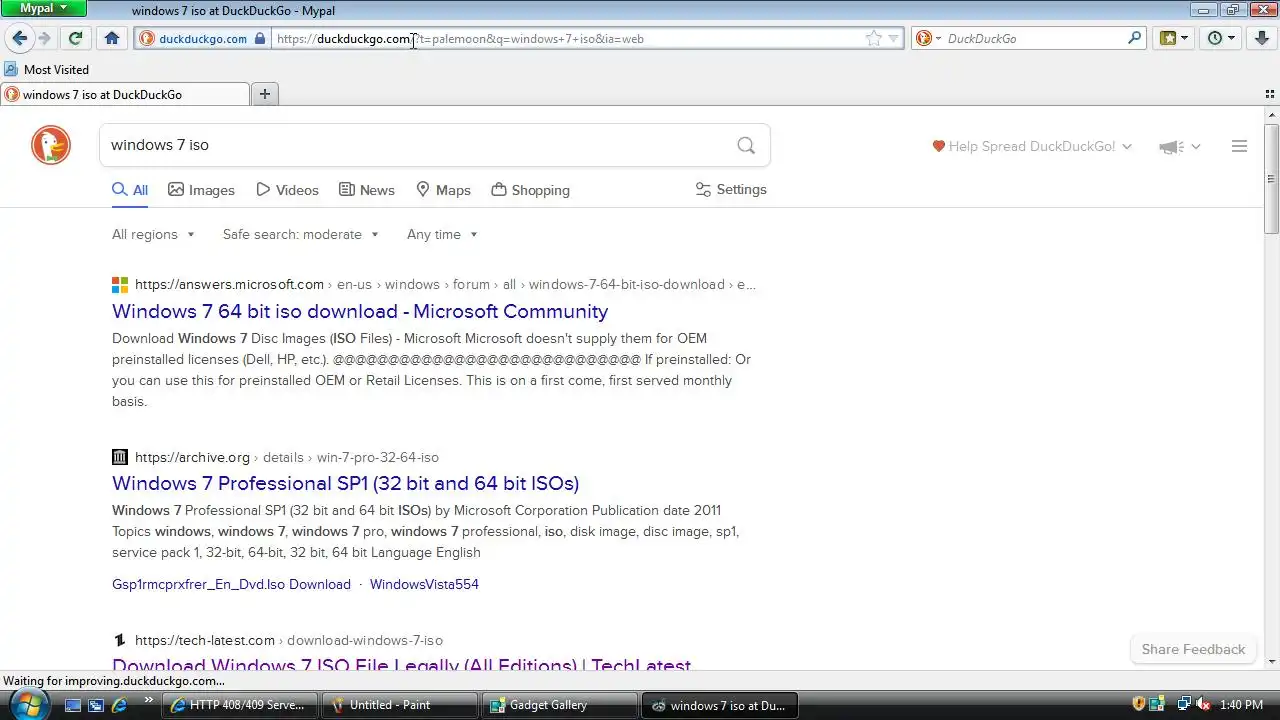The width and height of the screenshot is (1280, 720).
Task: Open the Mypal application menu
Action: click(43, 8)
